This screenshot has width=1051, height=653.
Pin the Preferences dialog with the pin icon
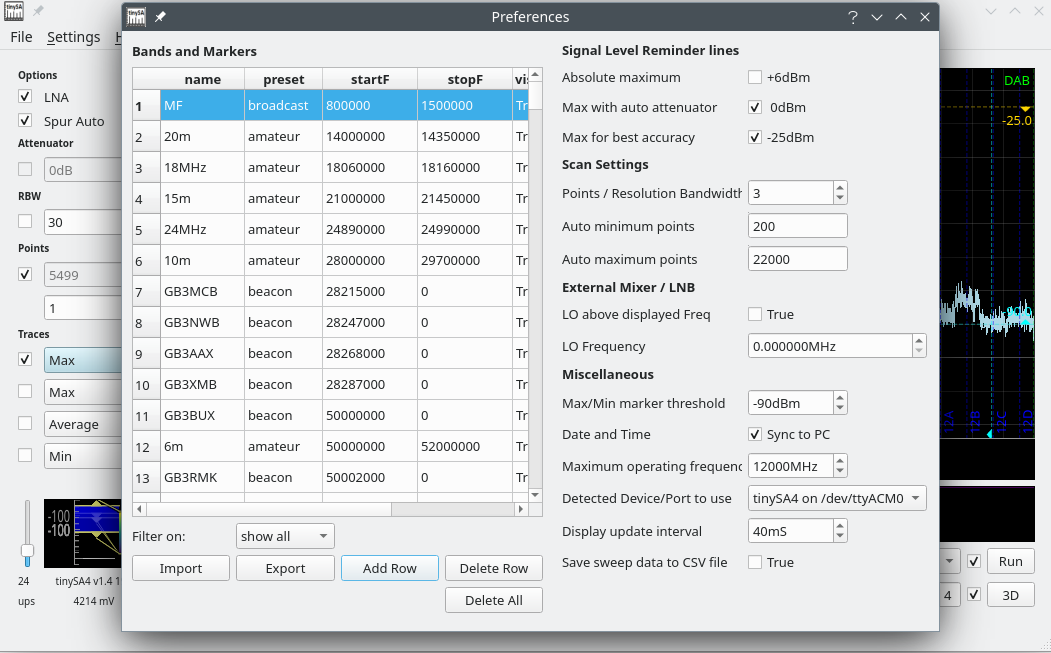click(x=160, y=17)
